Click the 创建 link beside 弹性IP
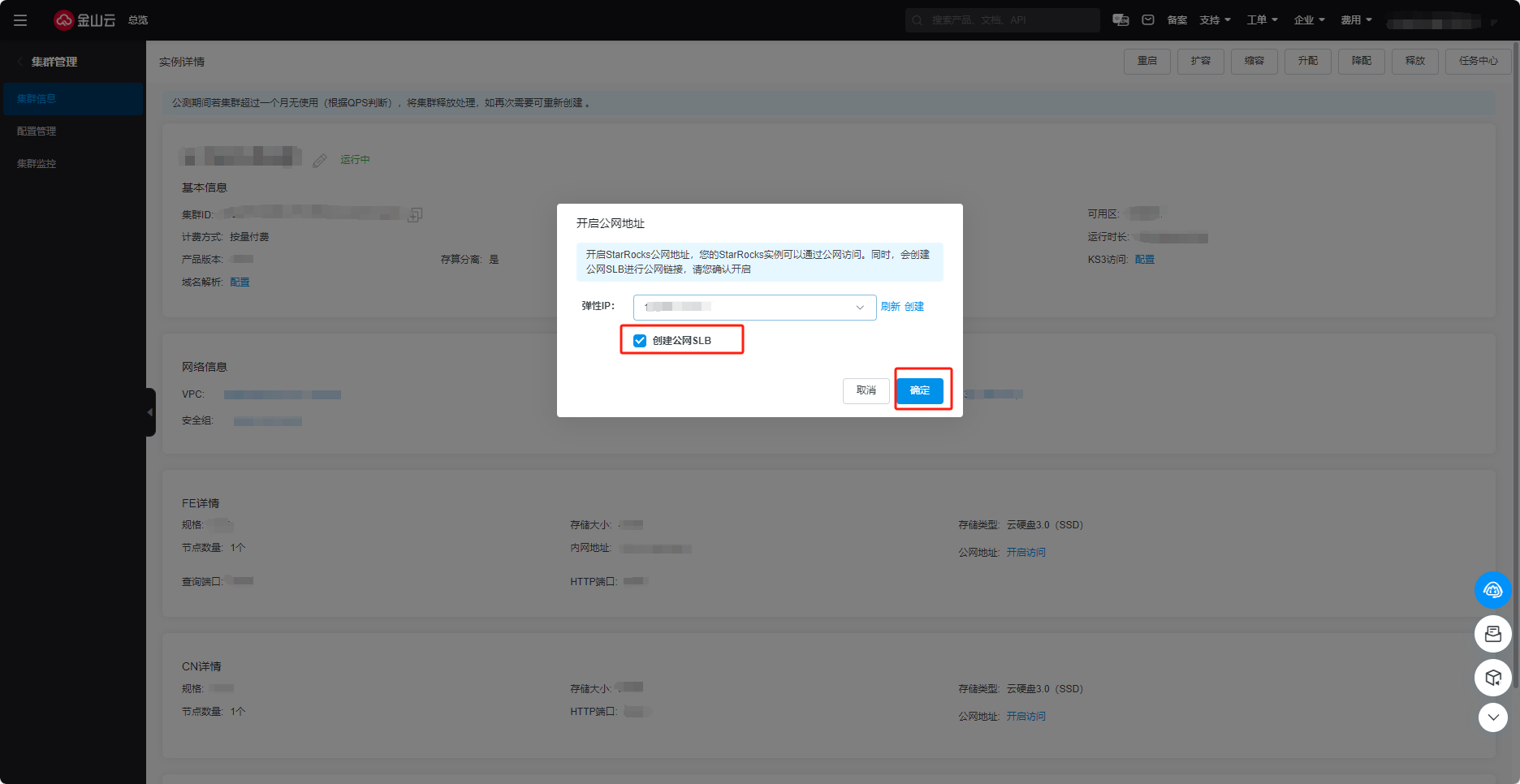 [914, 307]
